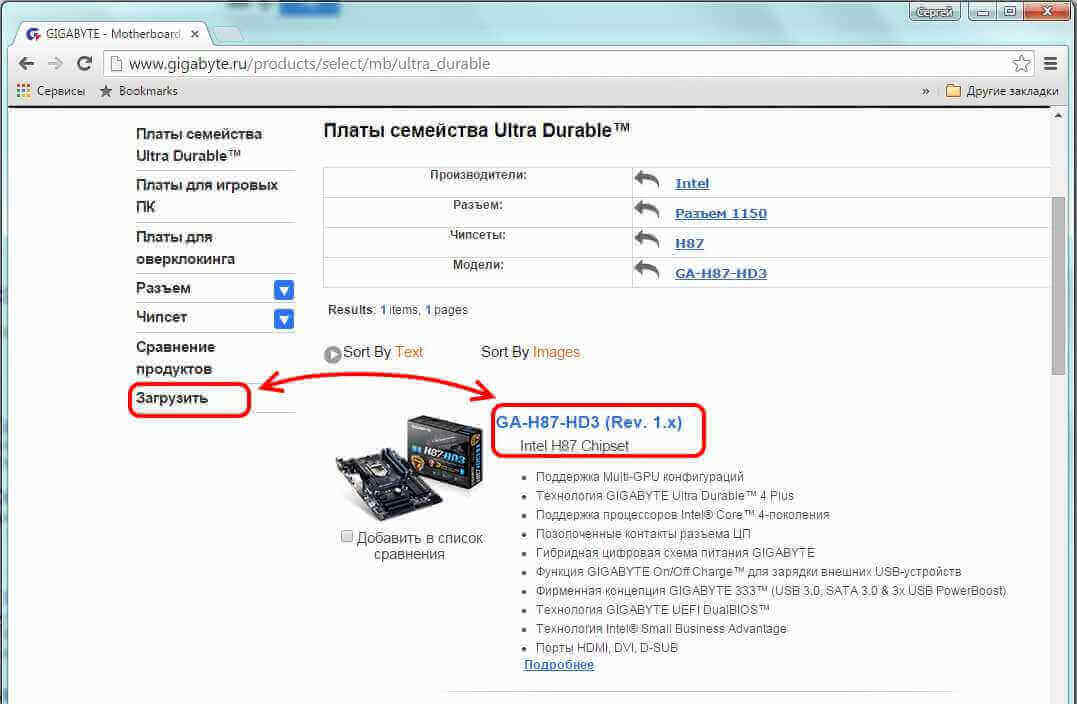Tick Добавить в список сравнения checkbox

[347, 536]
